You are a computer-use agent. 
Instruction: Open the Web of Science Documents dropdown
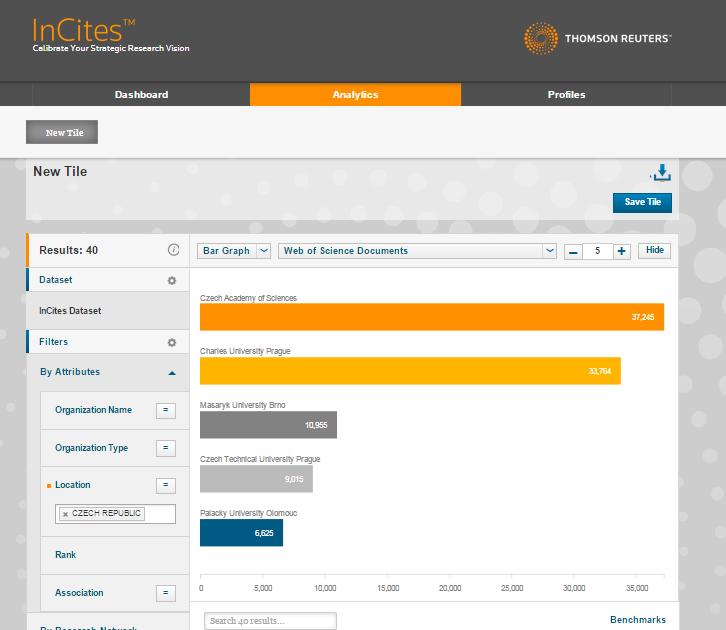coord(417,250)
